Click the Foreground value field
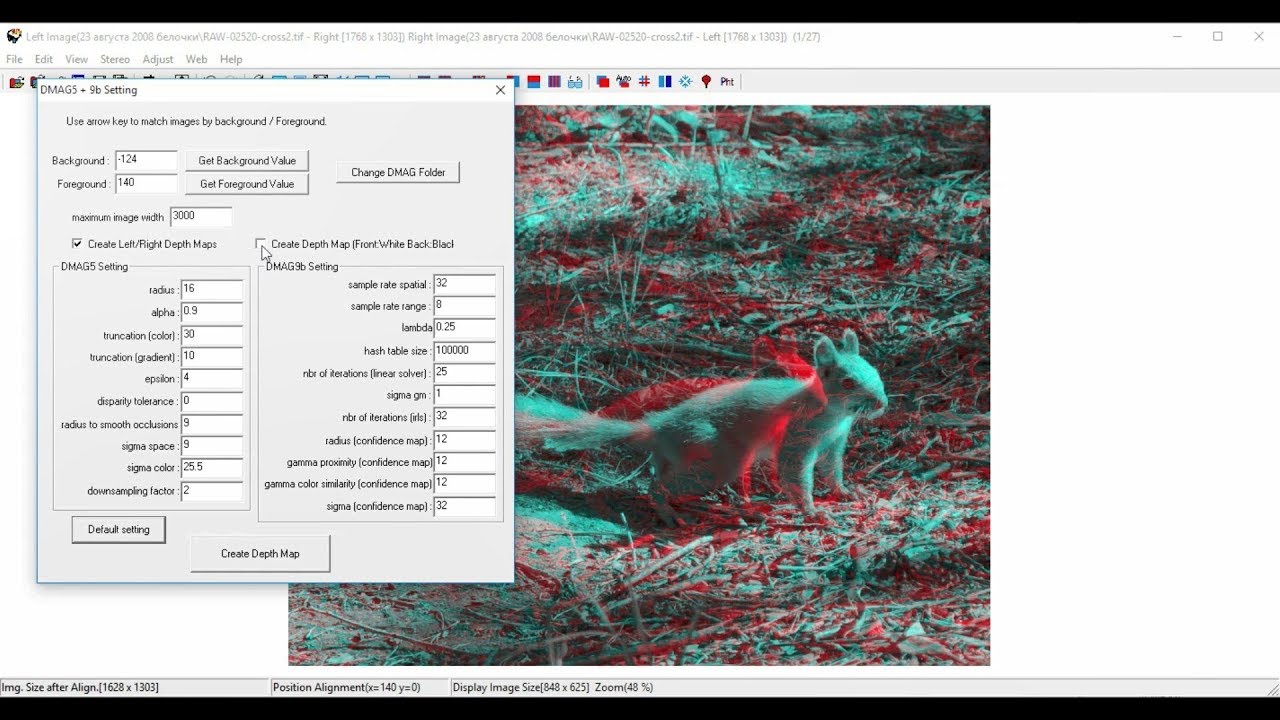1280x720 pixels. (x=146, y=183)
